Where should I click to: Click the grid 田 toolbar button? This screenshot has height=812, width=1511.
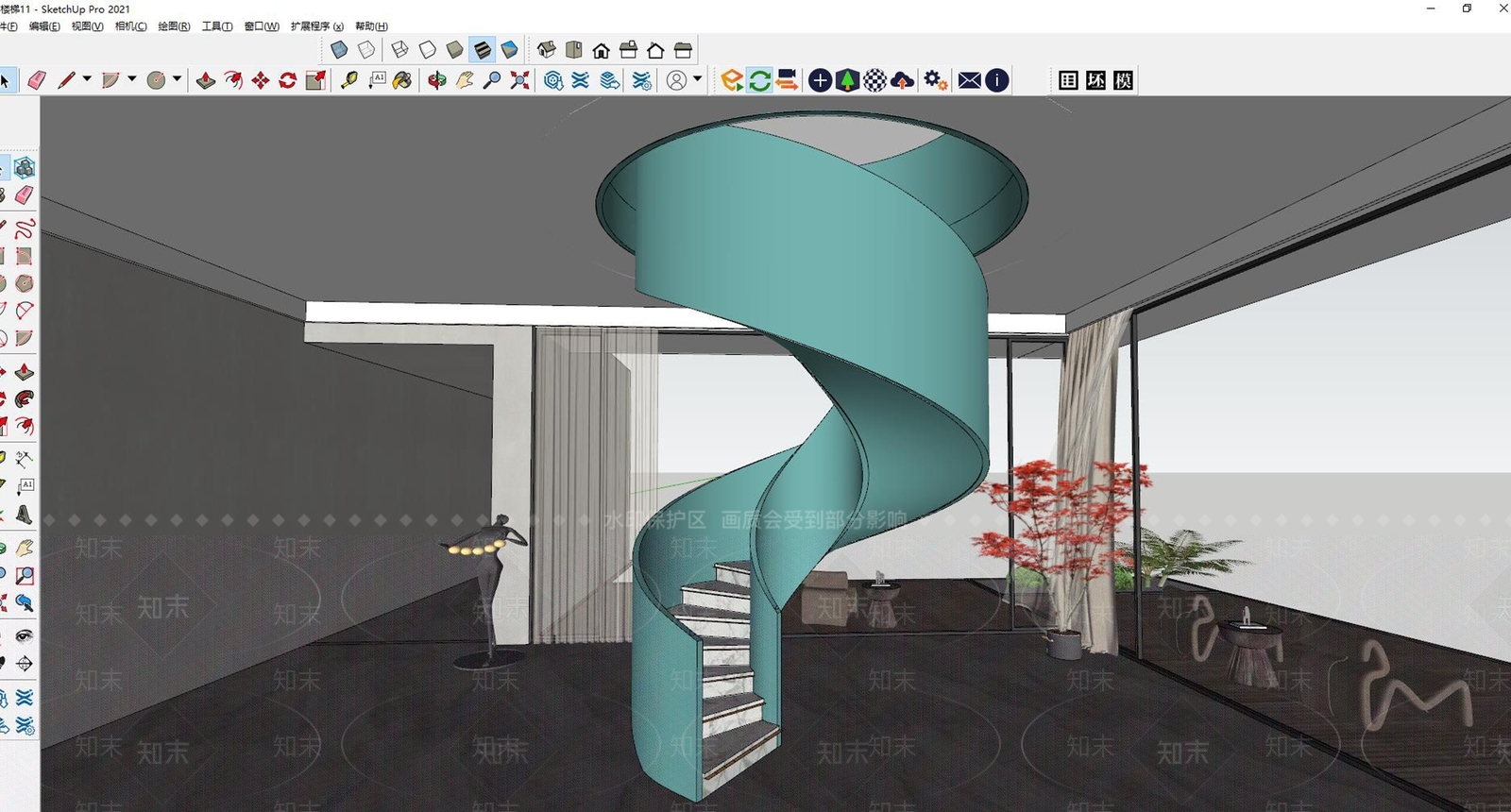coord(1068,80)
